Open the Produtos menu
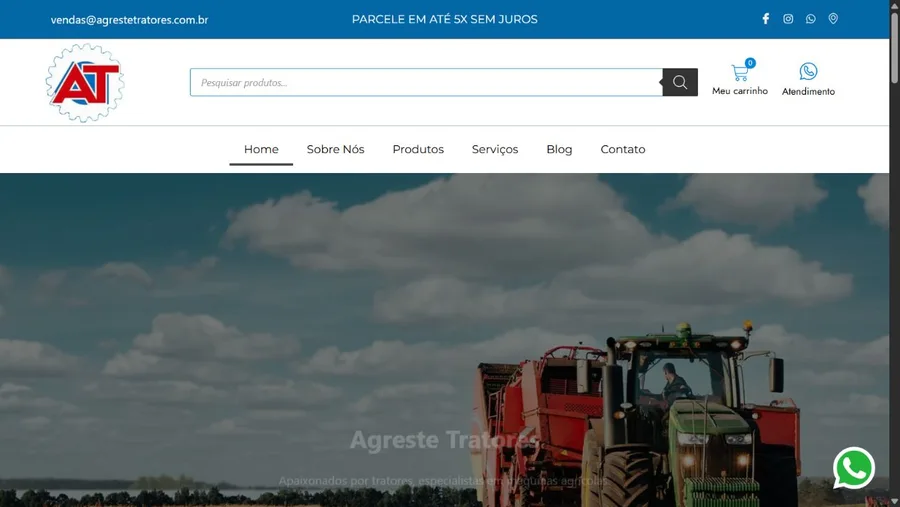Screen dimensions: 900x507 tap(418, 149)
